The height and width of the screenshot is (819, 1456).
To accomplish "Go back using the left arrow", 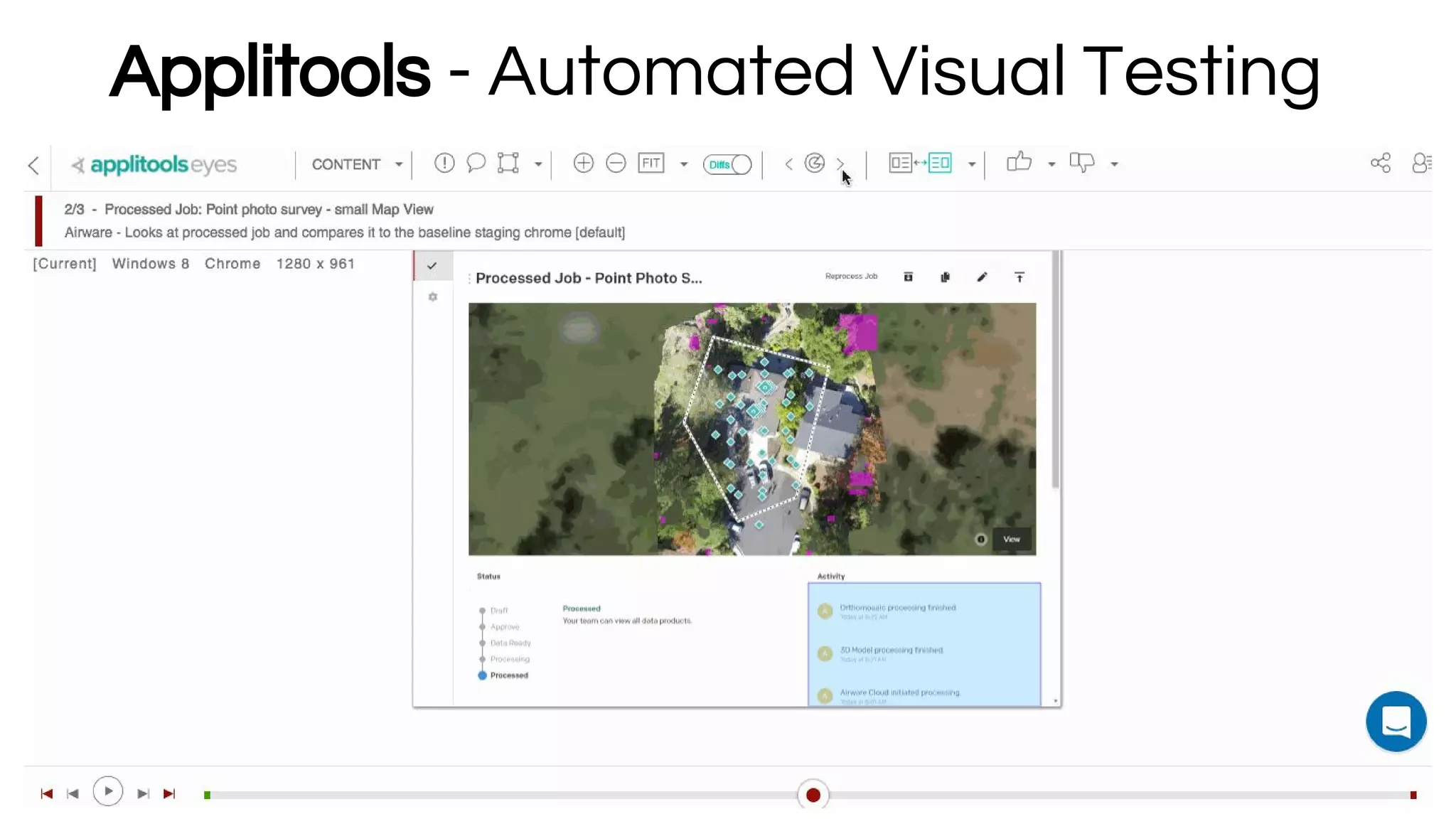I will [33, 166].
